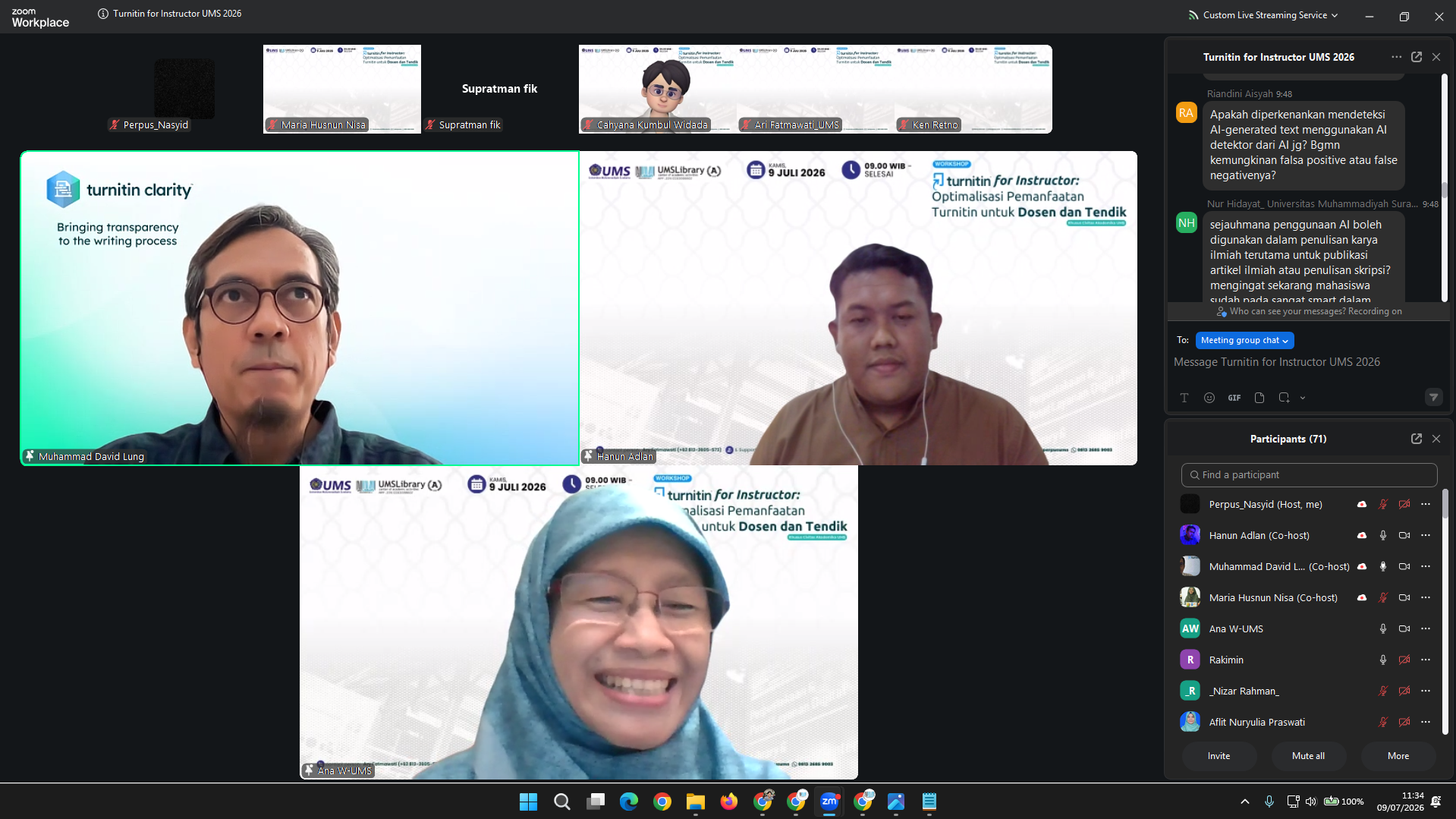Click the system tray microphone icon

[1269, 802]
